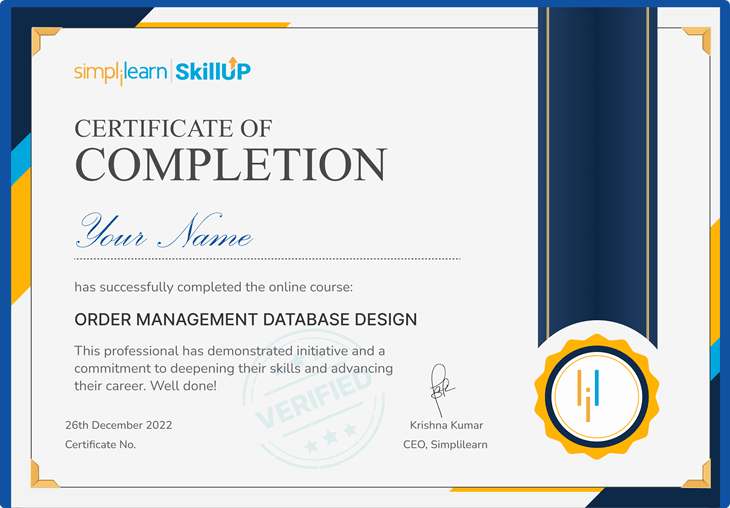Click the line "their career. Well done!"
The image size is (730, 508).
pos(146,386)
